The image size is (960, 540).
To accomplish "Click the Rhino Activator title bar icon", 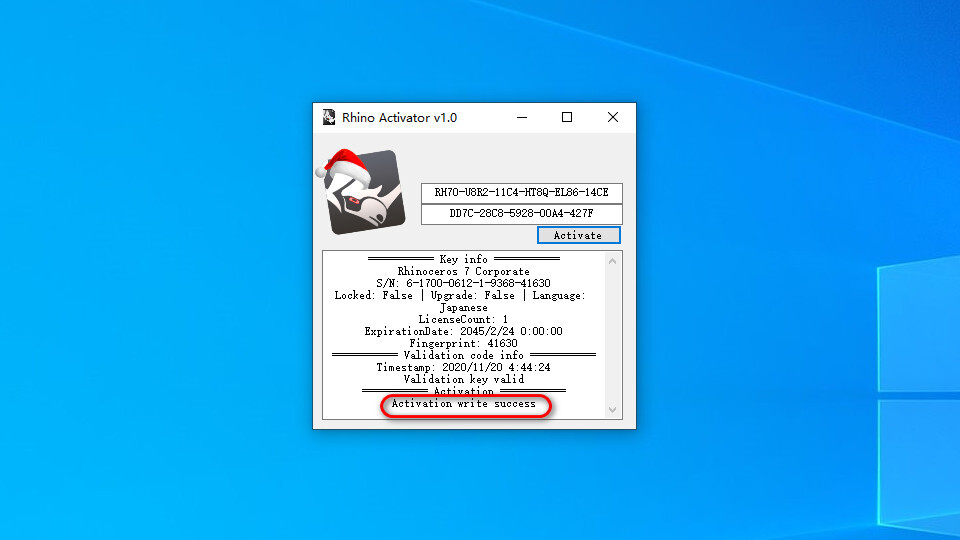I will 329,118.
